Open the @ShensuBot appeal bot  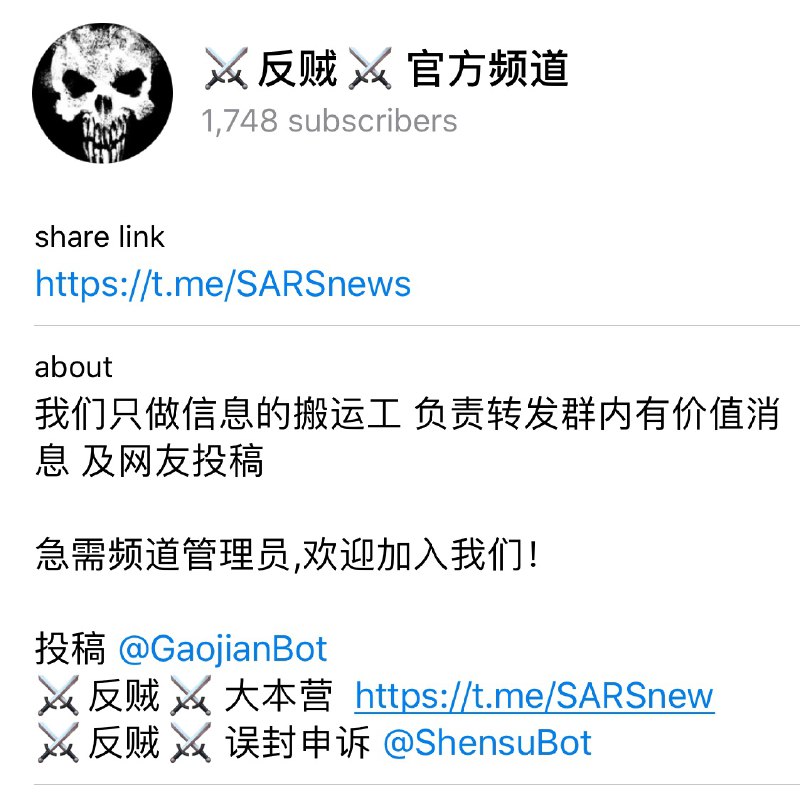coord(487,742)
